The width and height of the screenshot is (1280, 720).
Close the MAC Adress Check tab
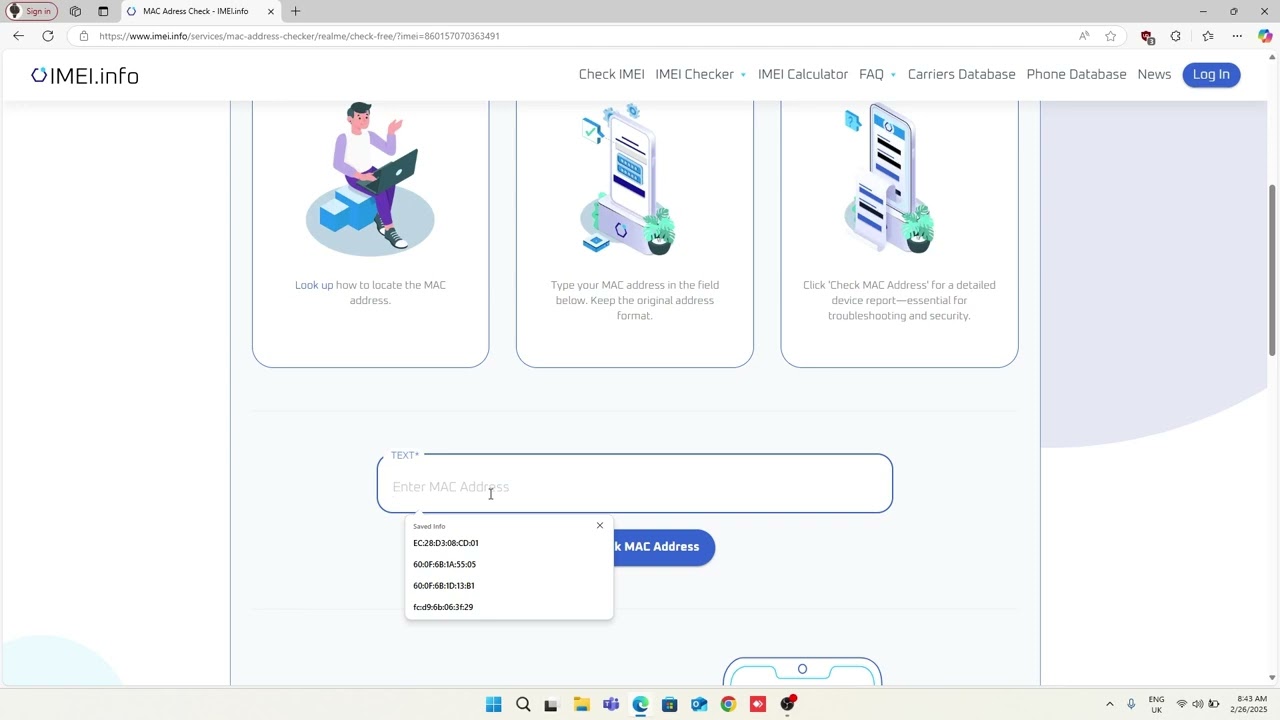[270, 11]
